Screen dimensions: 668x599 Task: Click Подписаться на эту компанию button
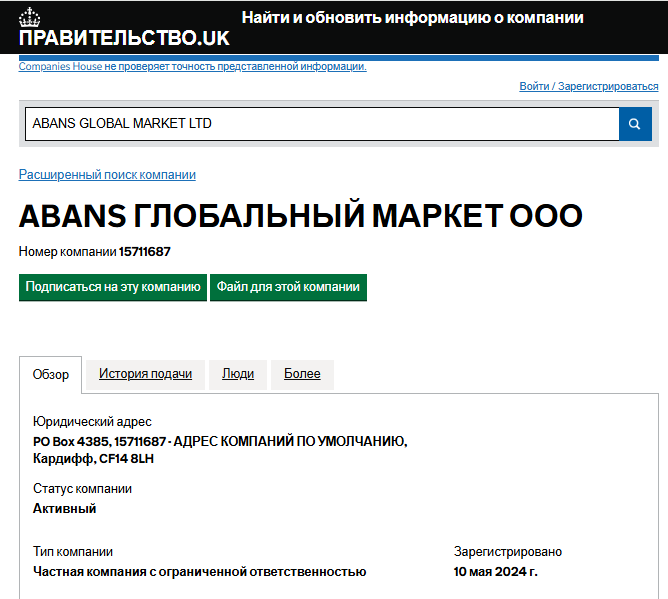(113, 287)
